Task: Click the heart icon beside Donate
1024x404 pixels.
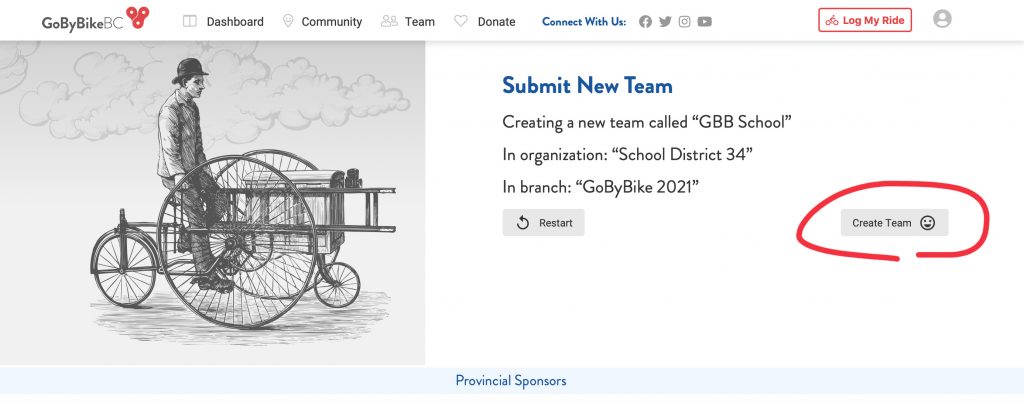Action: [461, 21]
